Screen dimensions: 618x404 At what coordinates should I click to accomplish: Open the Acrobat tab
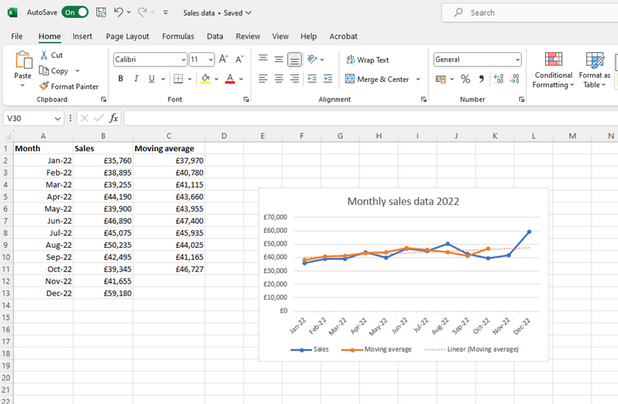click(343, 36)
